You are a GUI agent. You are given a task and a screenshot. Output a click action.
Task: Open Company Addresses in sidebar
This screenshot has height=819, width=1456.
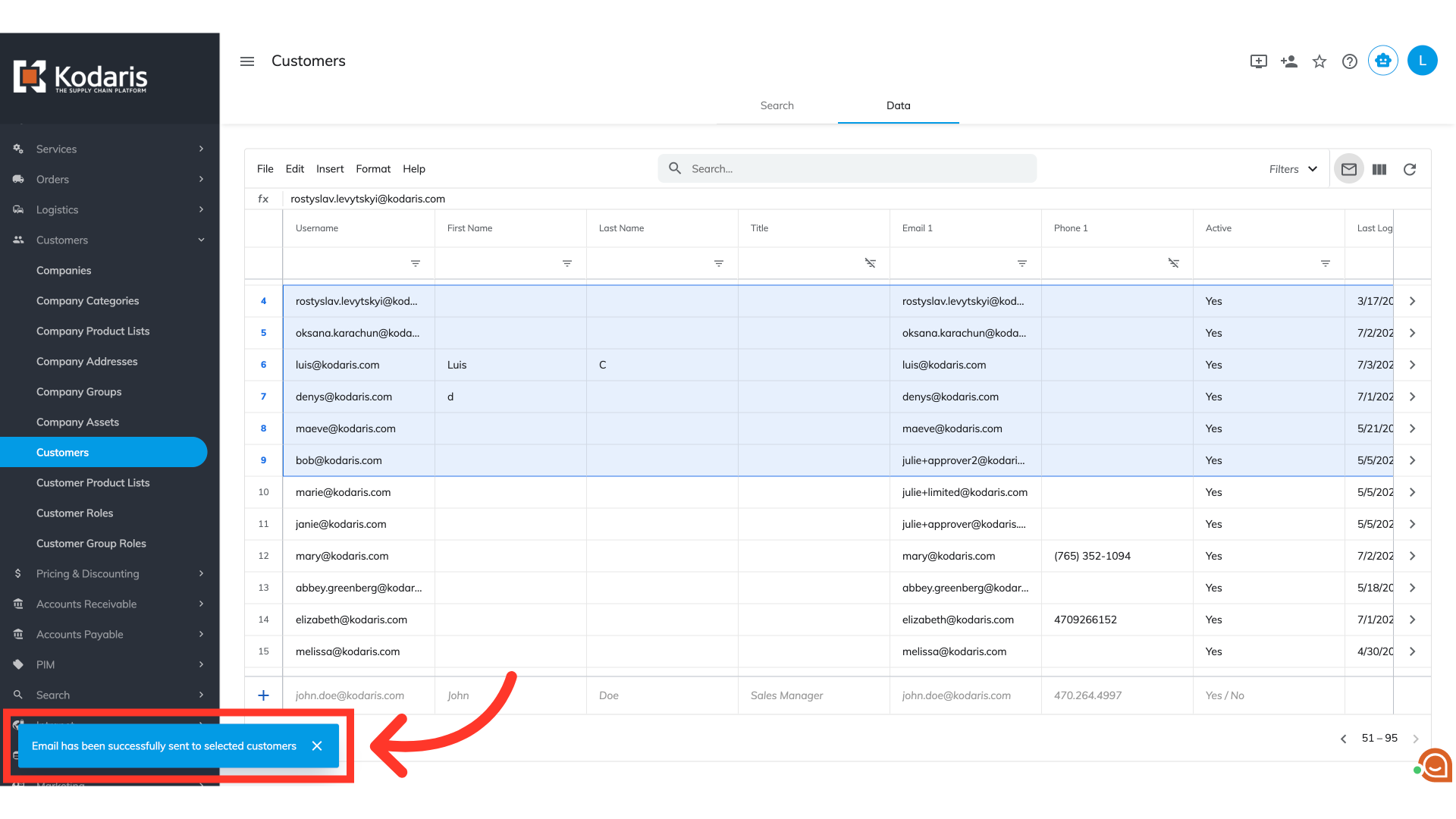coord(87,362)
